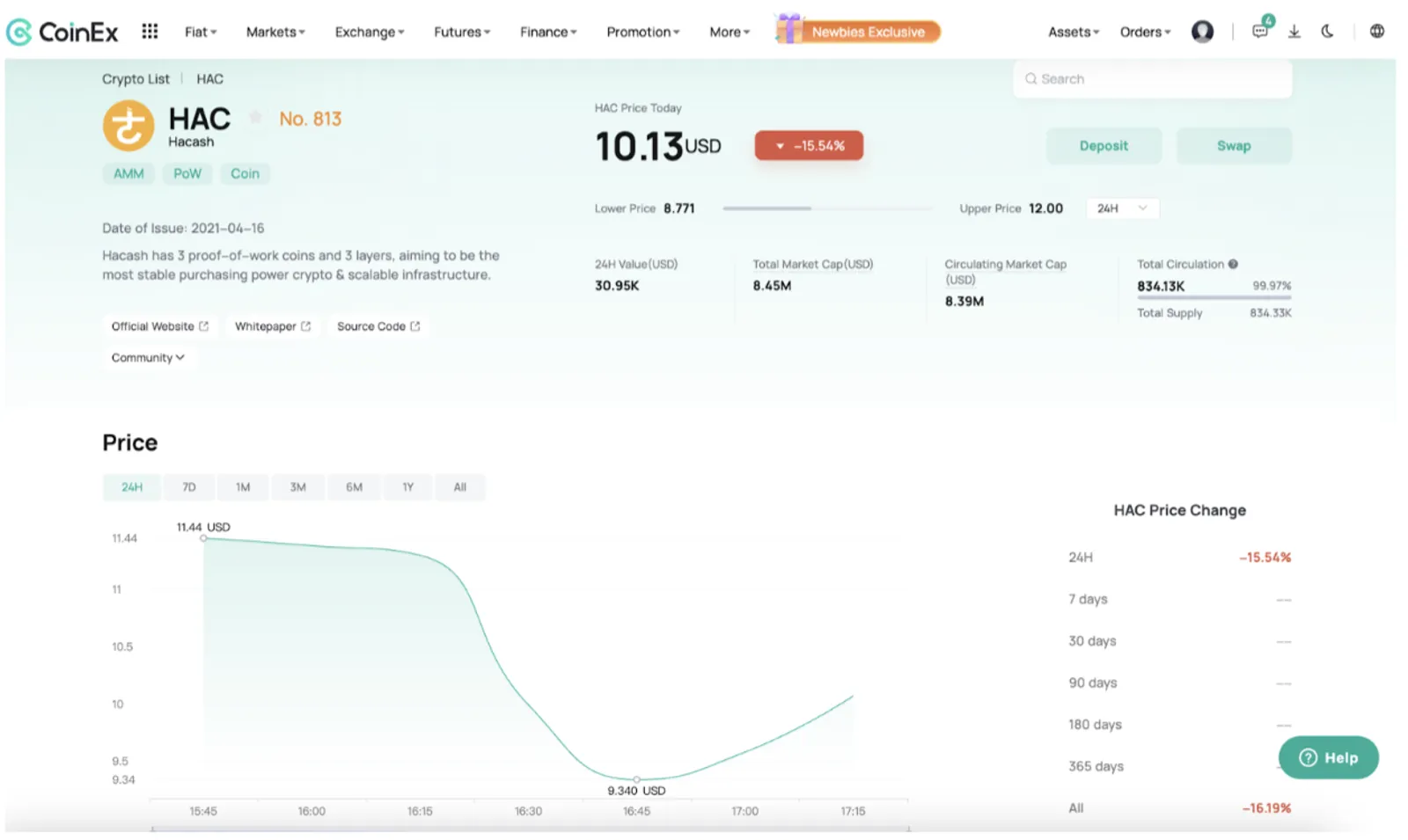Screen dimensions: 1408x840
Task: Open the Whitepaper link
Action: pos(273,326)
